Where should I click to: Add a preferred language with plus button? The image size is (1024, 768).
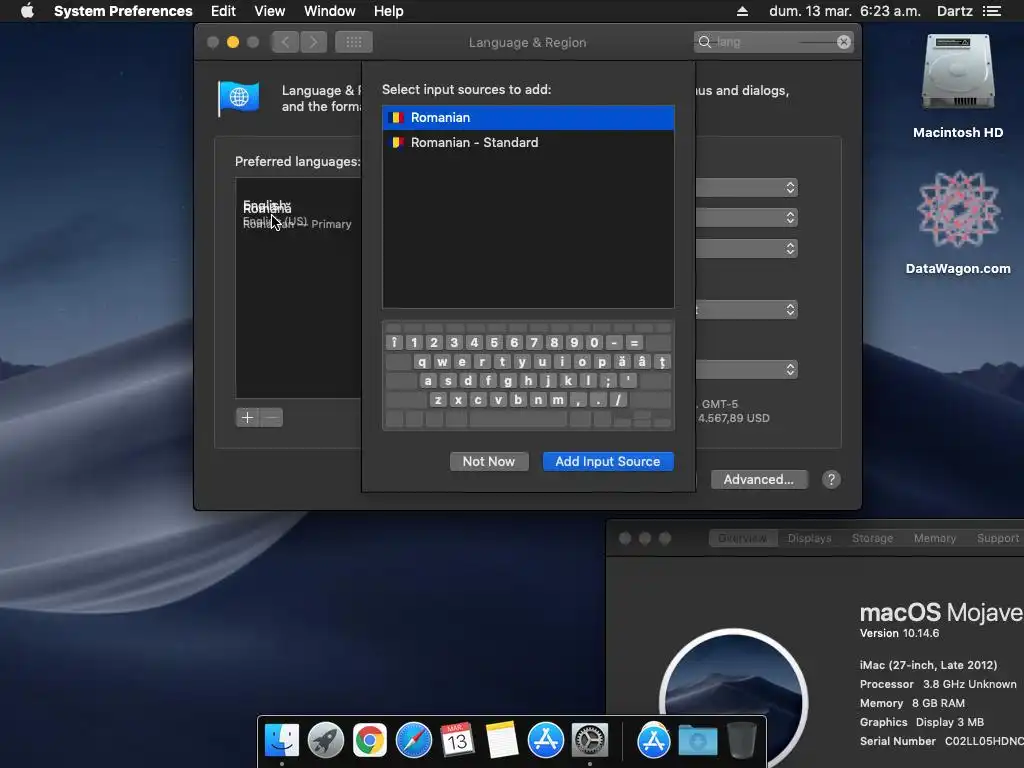[x=248, y=418]
